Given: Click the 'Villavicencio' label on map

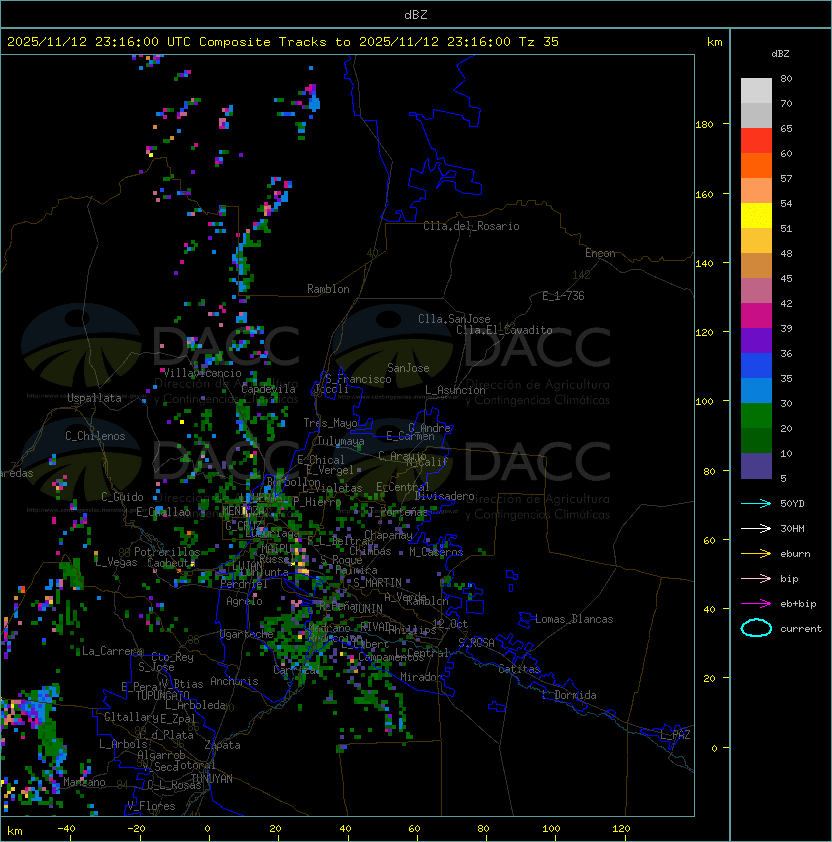Looking at the screenshot, I should (x=202, y=373).
